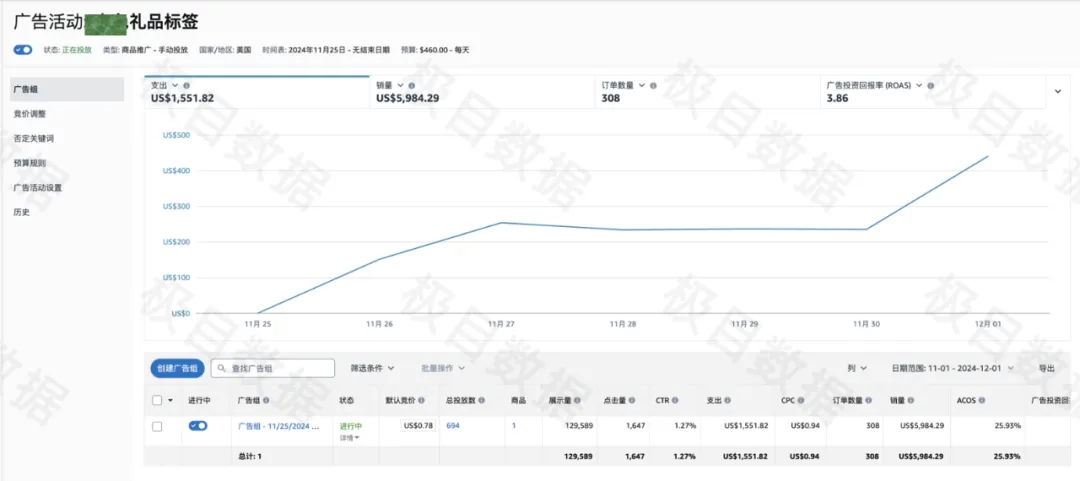Viewport: 1080px width, 481px height.
Task: Select the 3.86 ROAS metric card
Action: pos(933,92)
